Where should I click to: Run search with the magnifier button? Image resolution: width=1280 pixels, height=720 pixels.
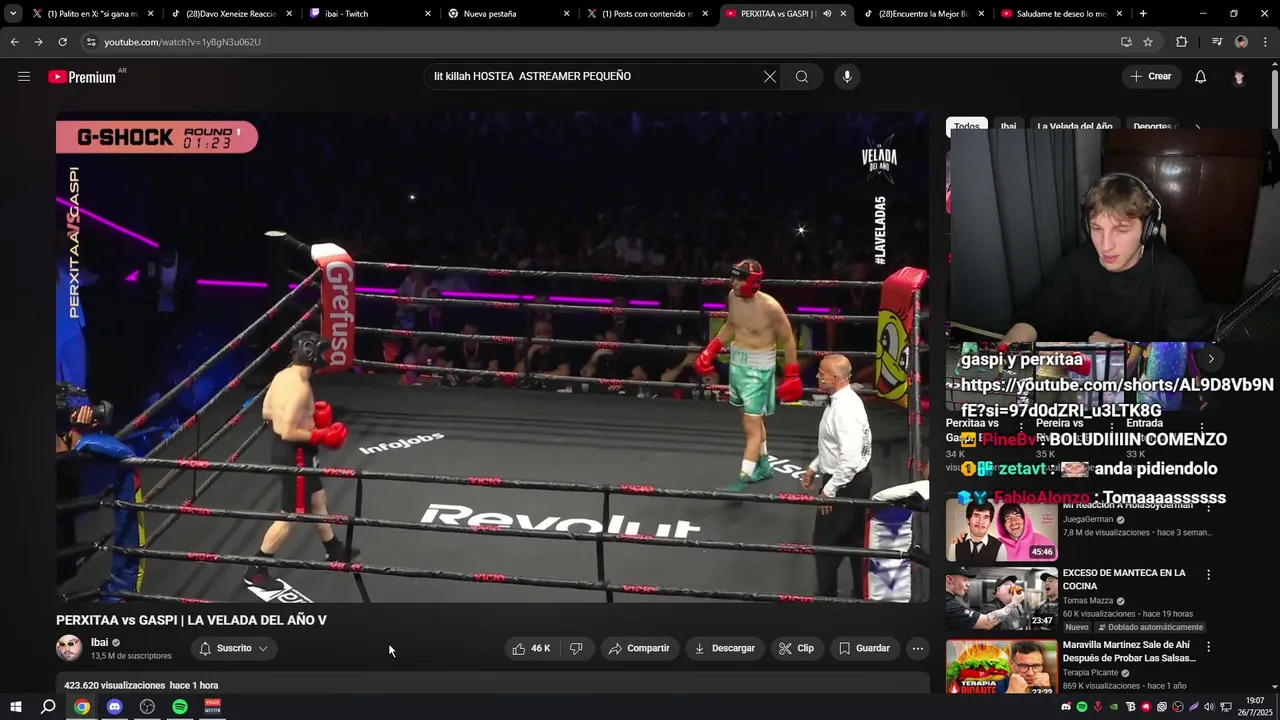click(802, 76)
